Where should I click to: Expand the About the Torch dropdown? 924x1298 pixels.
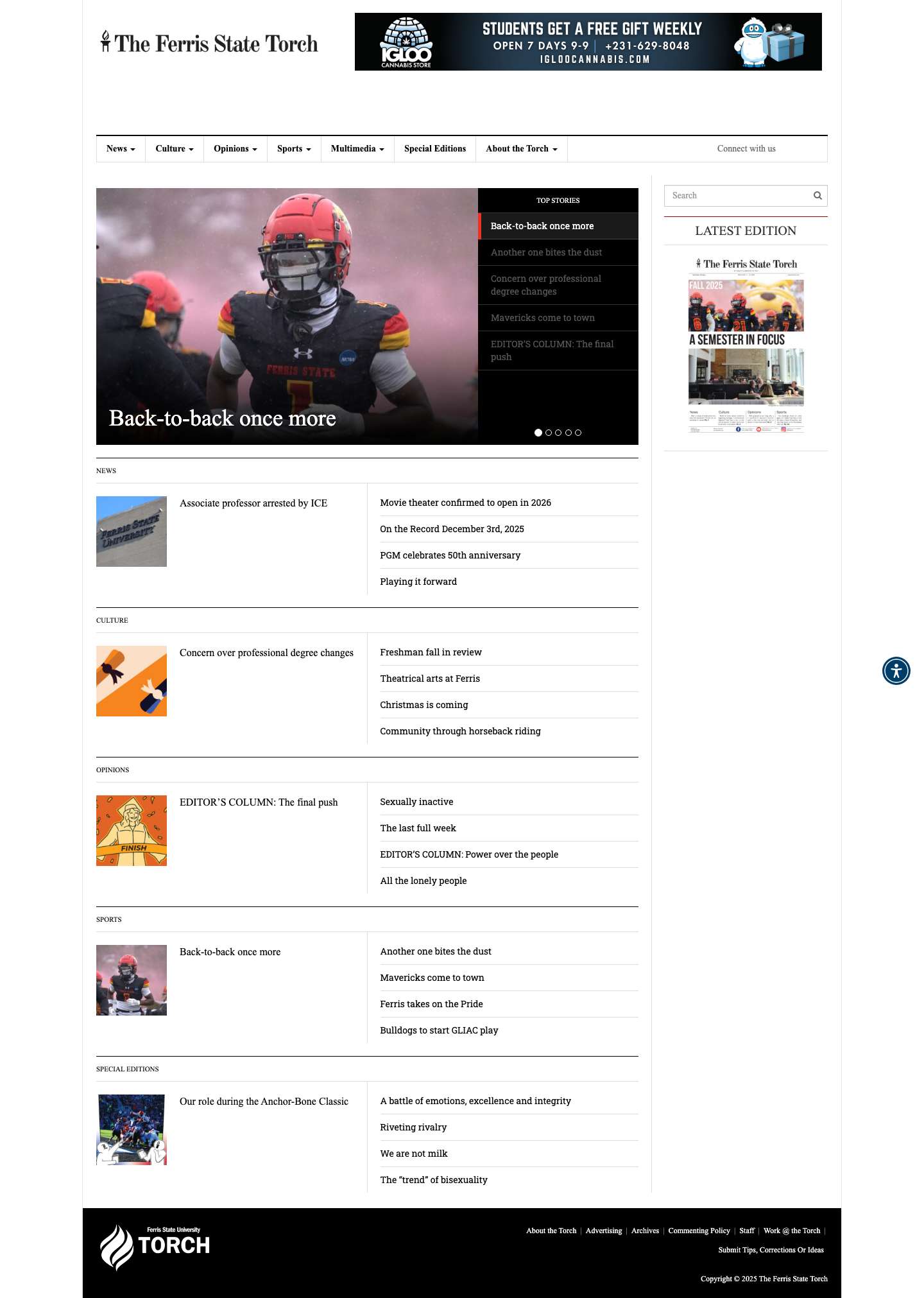522,149
